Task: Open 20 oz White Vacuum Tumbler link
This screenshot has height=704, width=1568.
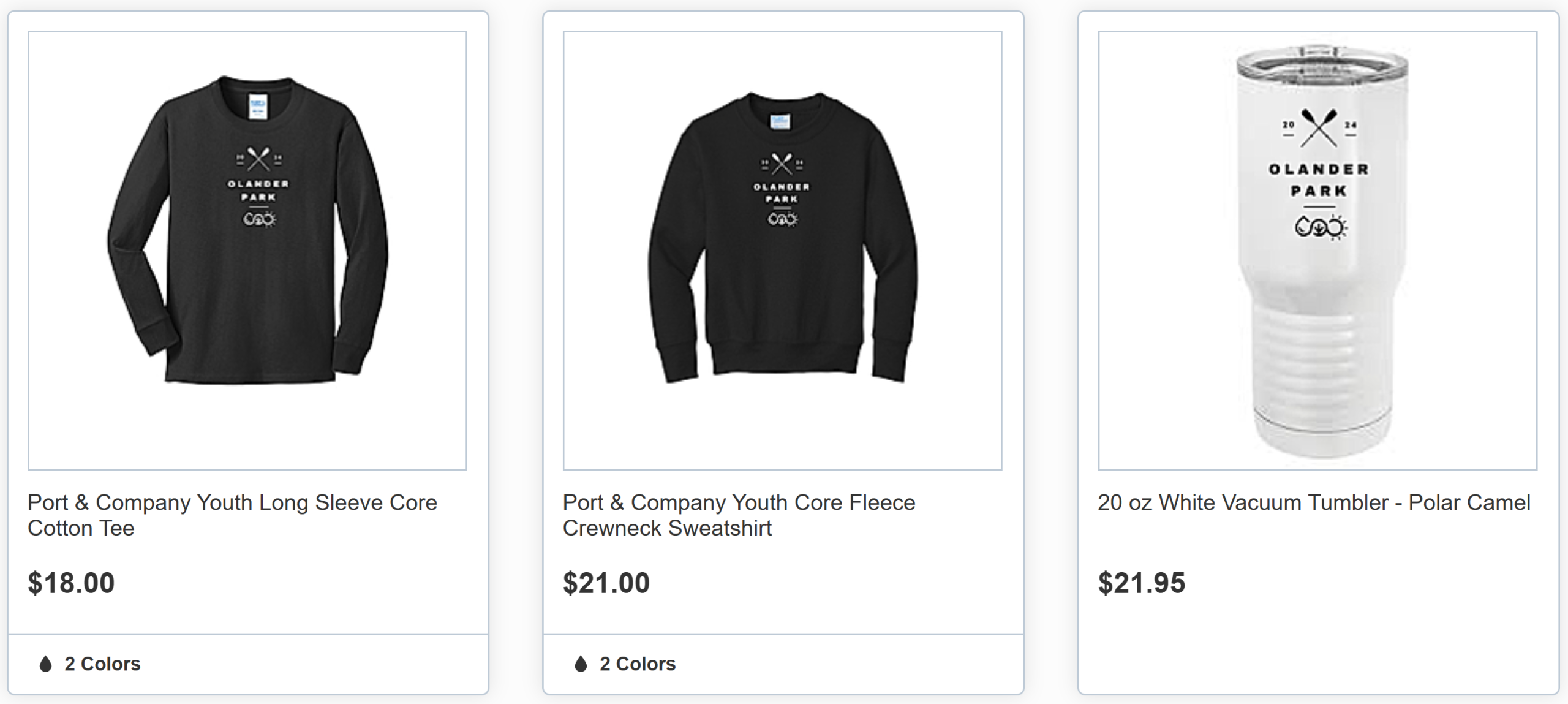Action: click(x=1313, y=502)
